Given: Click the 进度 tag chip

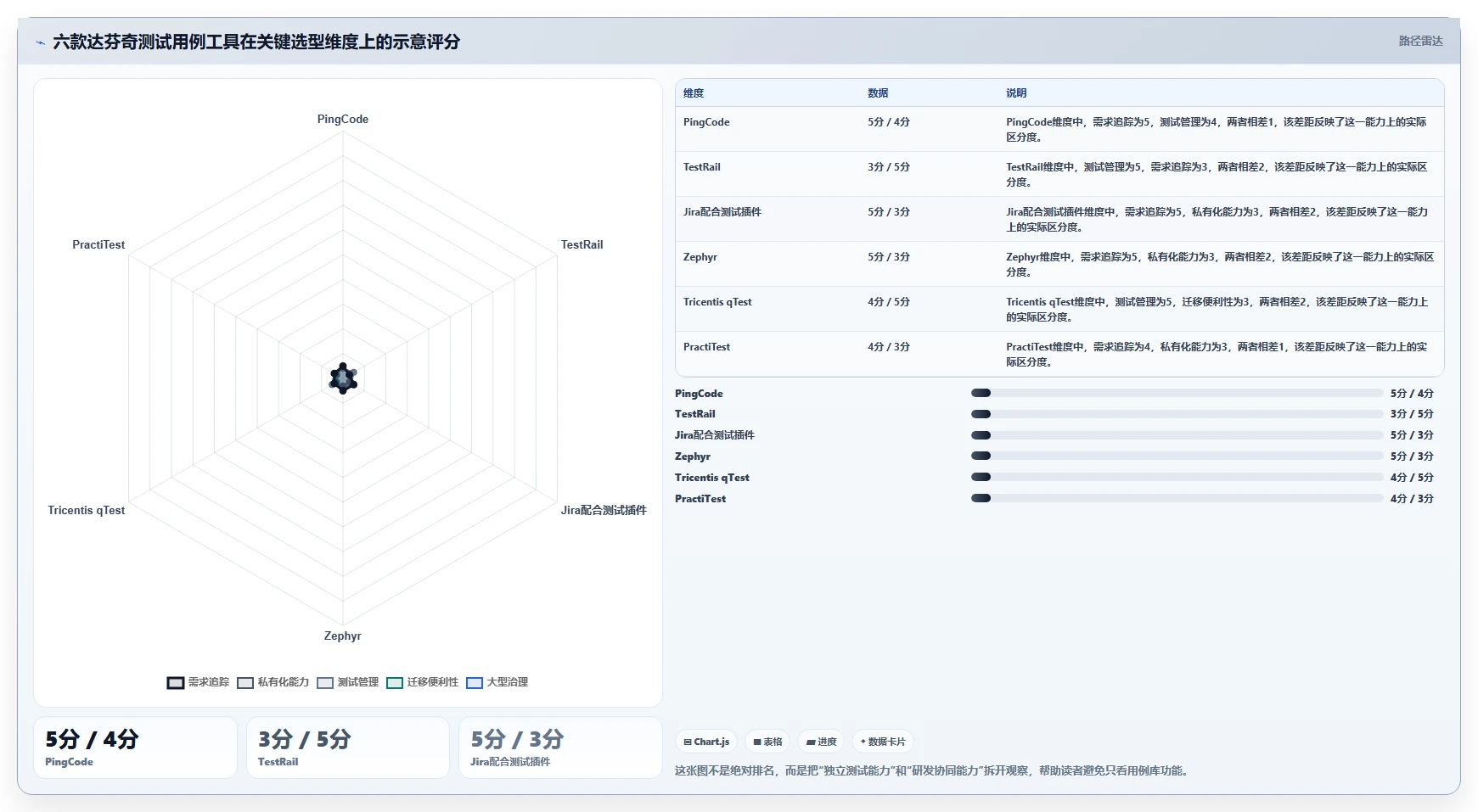Looking at the screenshot, I should [821, 742].
